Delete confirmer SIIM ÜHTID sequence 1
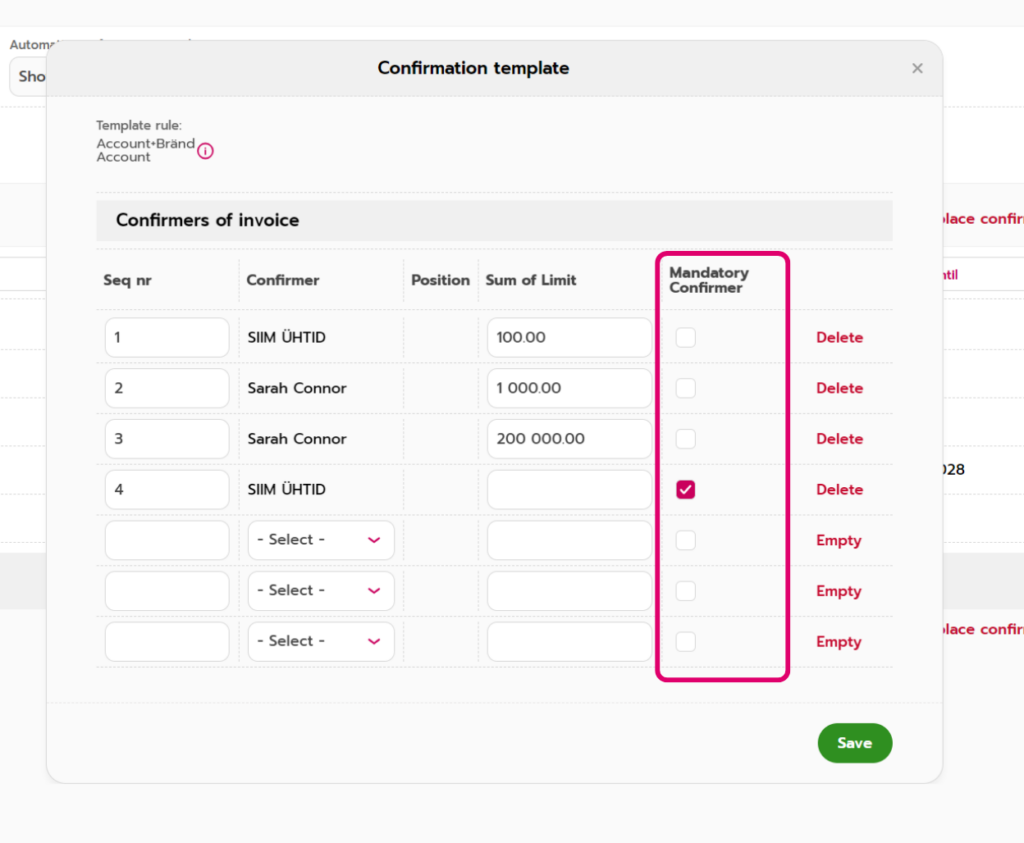The width and height of the screenshot is (1024, 843). [838, 338]
